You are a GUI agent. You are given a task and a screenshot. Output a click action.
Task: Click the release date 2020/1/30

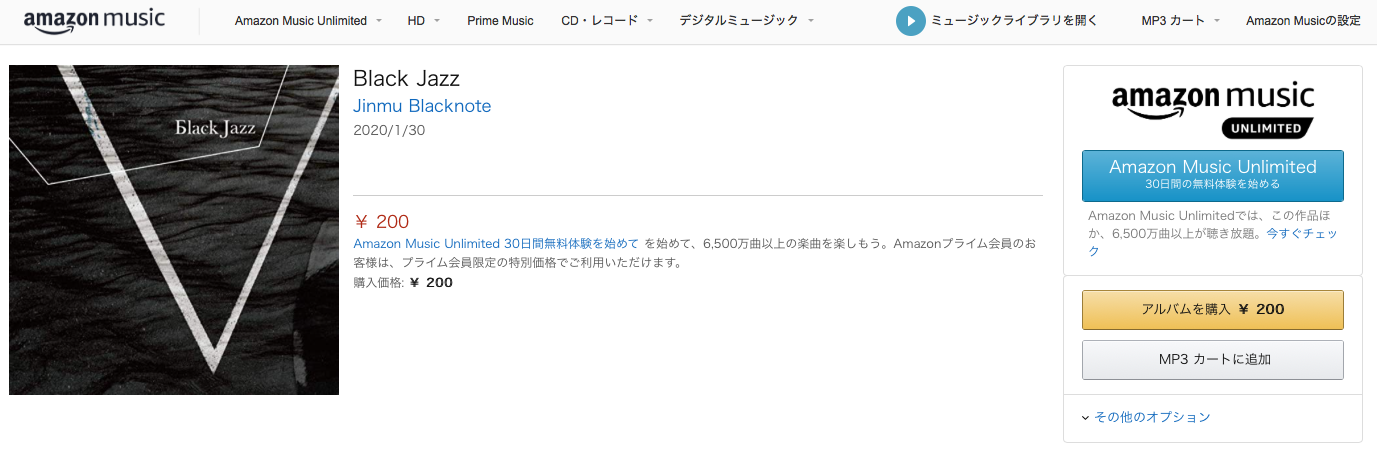pos(389,130)
